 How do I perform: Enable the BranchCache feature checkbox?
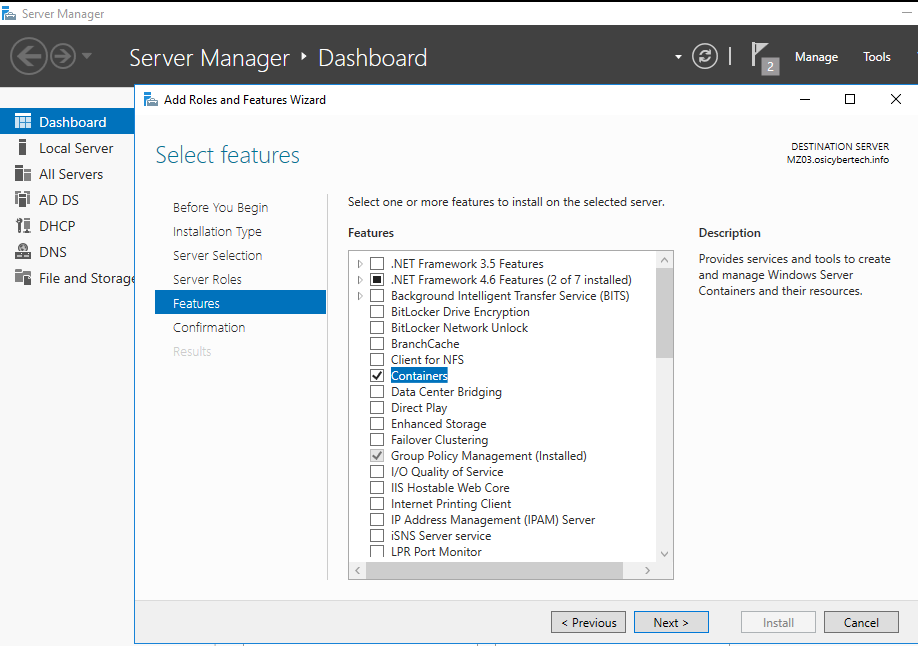pyautogui.click(x=377, y=344)
